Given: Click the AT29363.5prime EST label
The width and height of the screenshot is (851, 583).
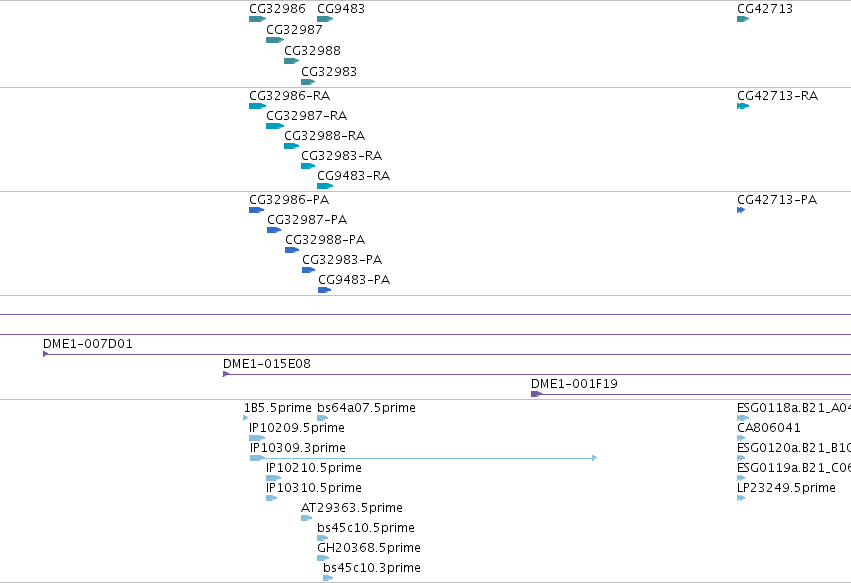Looking at the screenshot, I should (352, 508).
